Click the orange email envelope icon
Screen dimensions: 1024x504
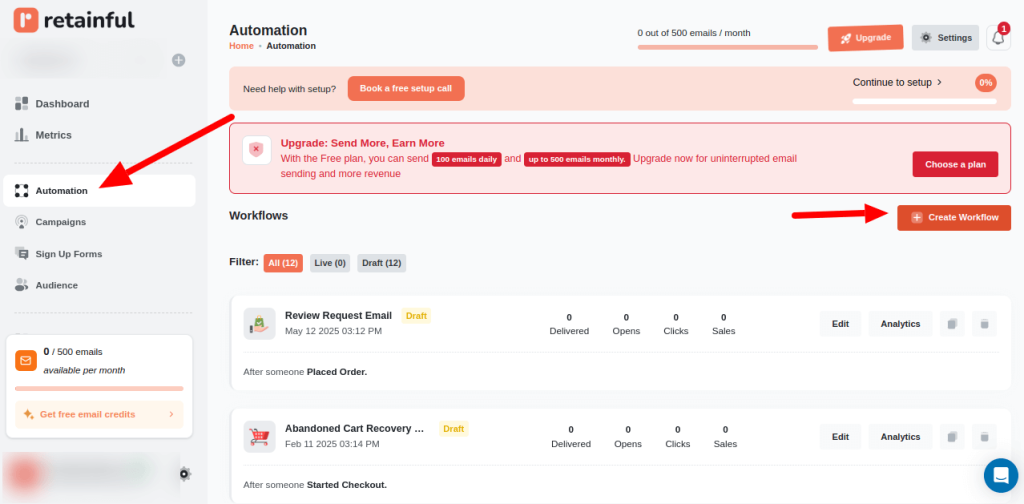point(26,360)
